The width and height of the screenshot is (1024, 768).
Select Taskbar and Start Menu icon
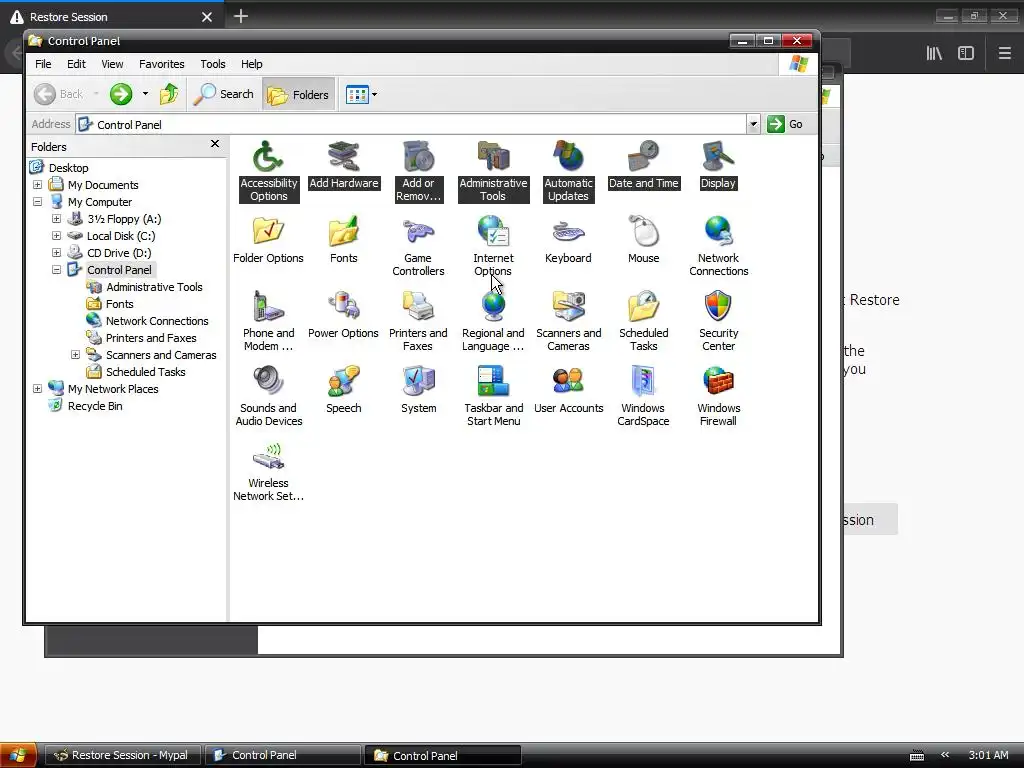click(x=493, y=396)
